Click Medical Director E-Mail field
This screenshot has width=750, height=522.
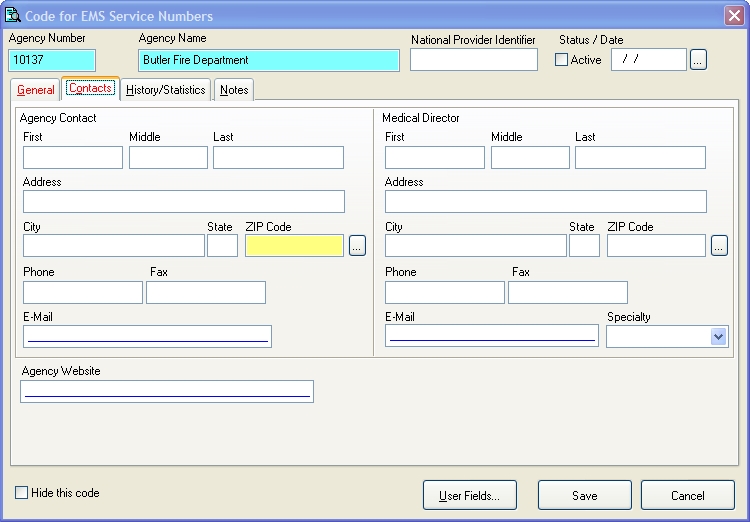click(492, 335)
